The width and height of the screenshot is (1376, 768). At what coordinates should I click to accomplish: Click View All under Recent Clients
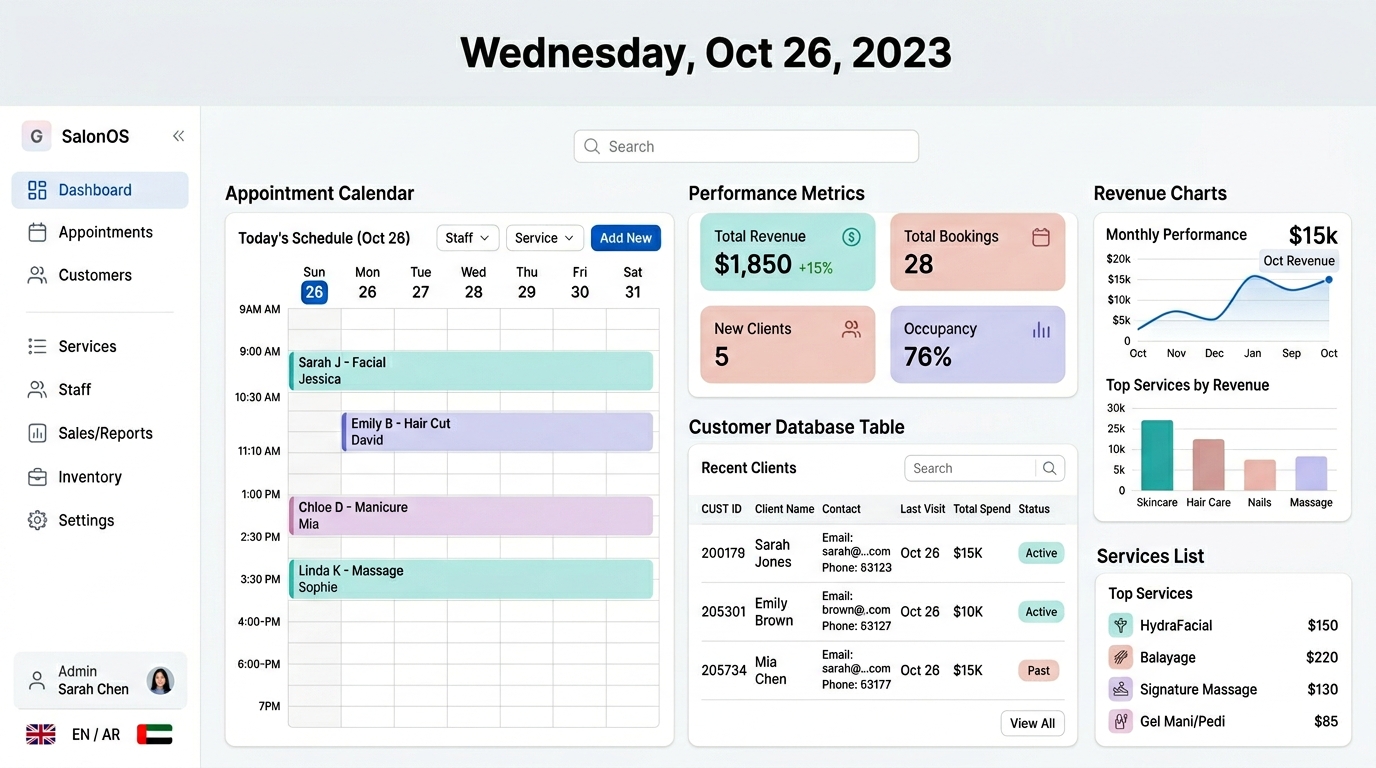1032,723
